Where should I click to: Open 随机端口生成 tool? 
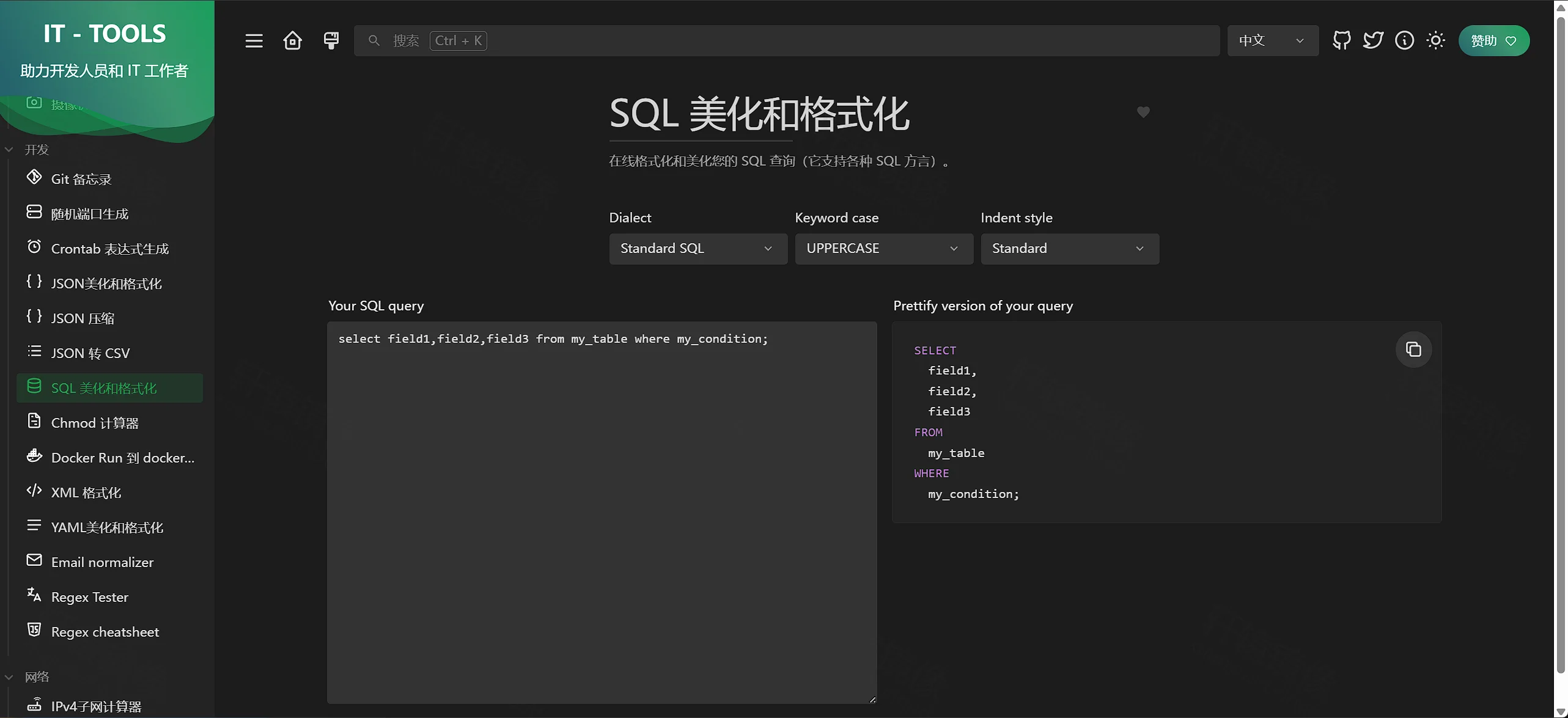coord(110,214)
